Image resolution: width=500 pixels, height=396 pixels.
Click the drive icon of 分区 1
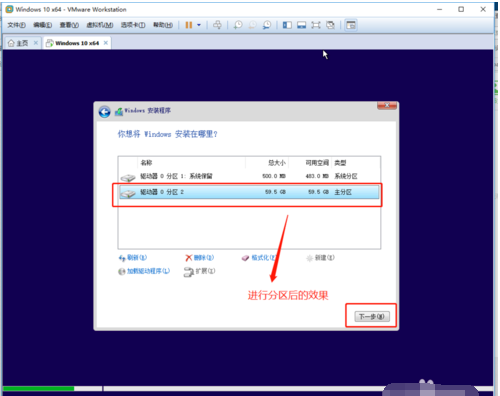point(128,178)
